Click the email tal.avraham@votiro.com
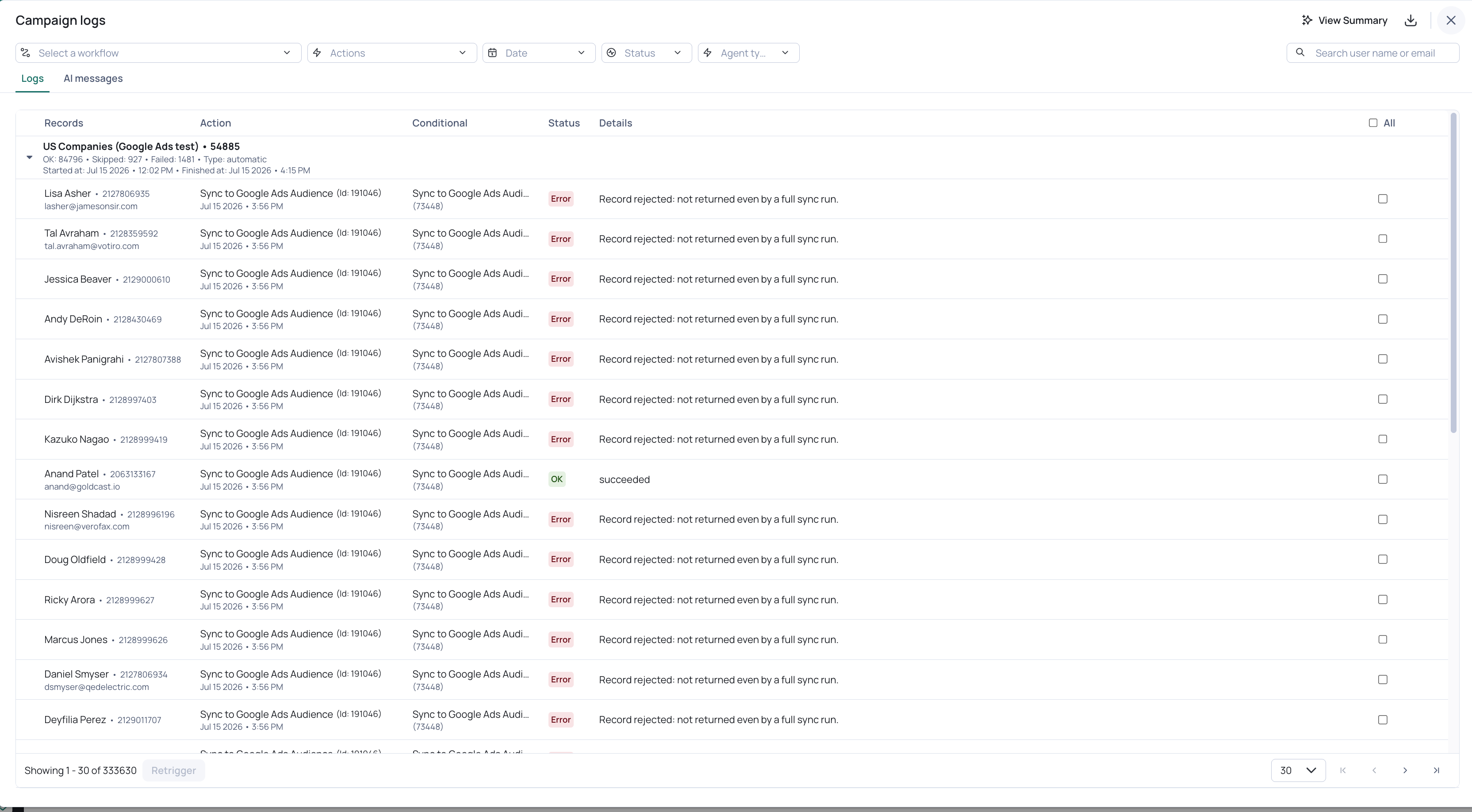Screen dimensions: 1472x812 pyautogui.click(x=92, y=246)
